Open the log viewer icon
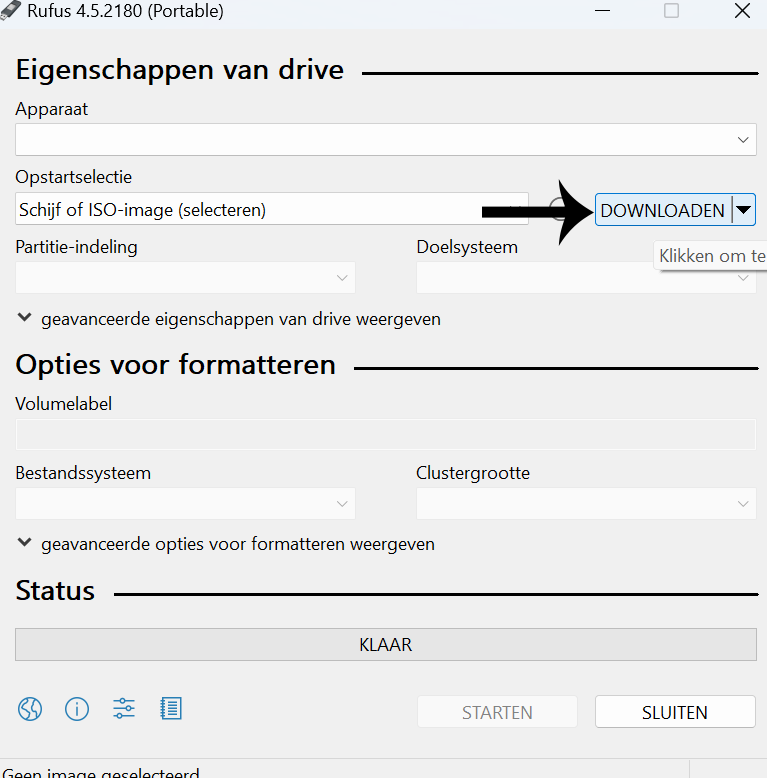The image size is (767, 778). [171, 709]
